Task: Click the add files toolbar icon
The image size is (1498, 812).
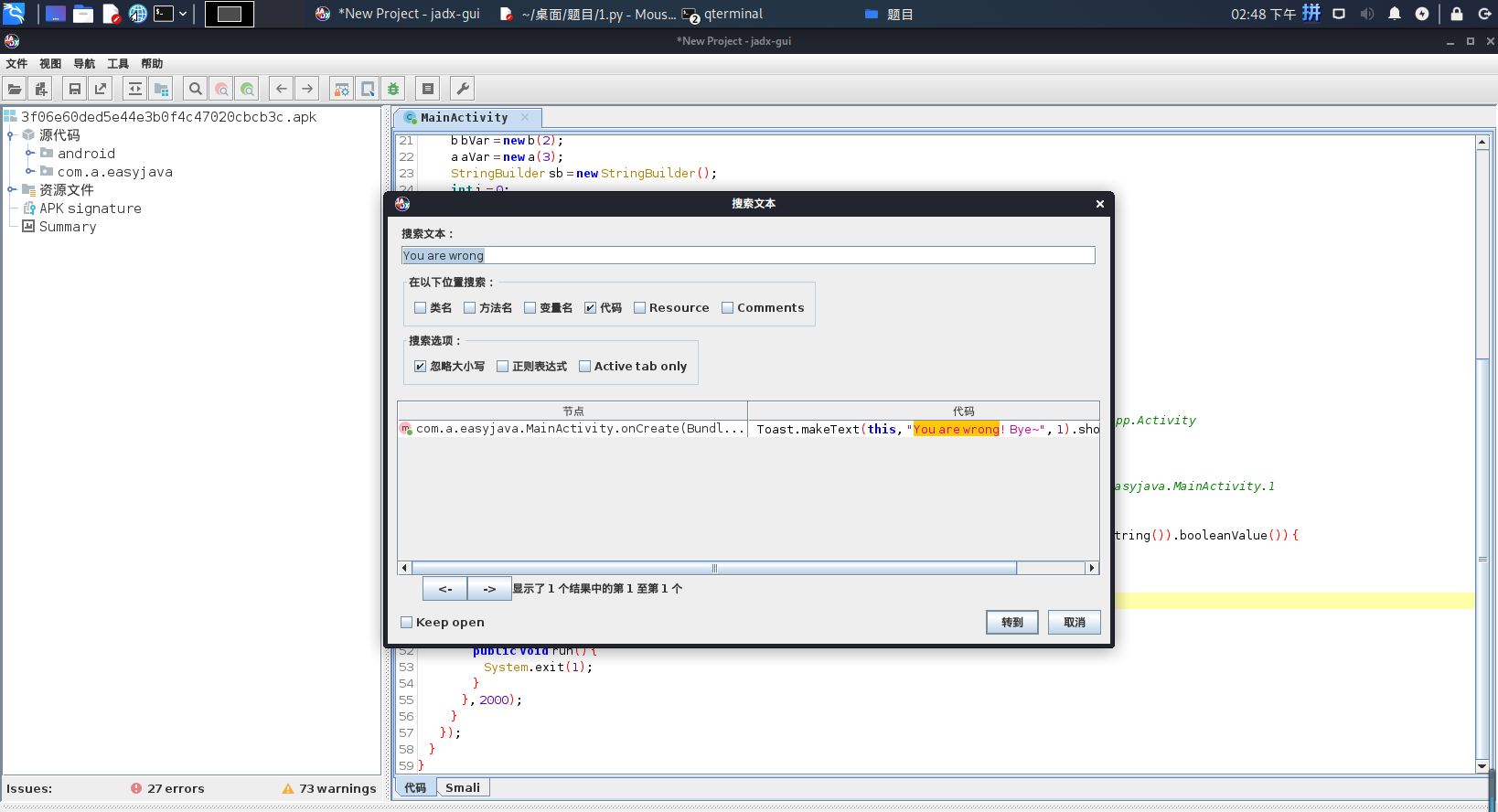Action: (41, 89)
